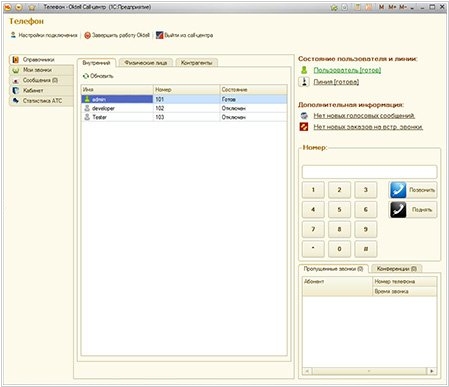The height and width of the screenshot is (387, 449).
Task: Open Пользователь [готов] status link
Action: (x=347, y=70)
